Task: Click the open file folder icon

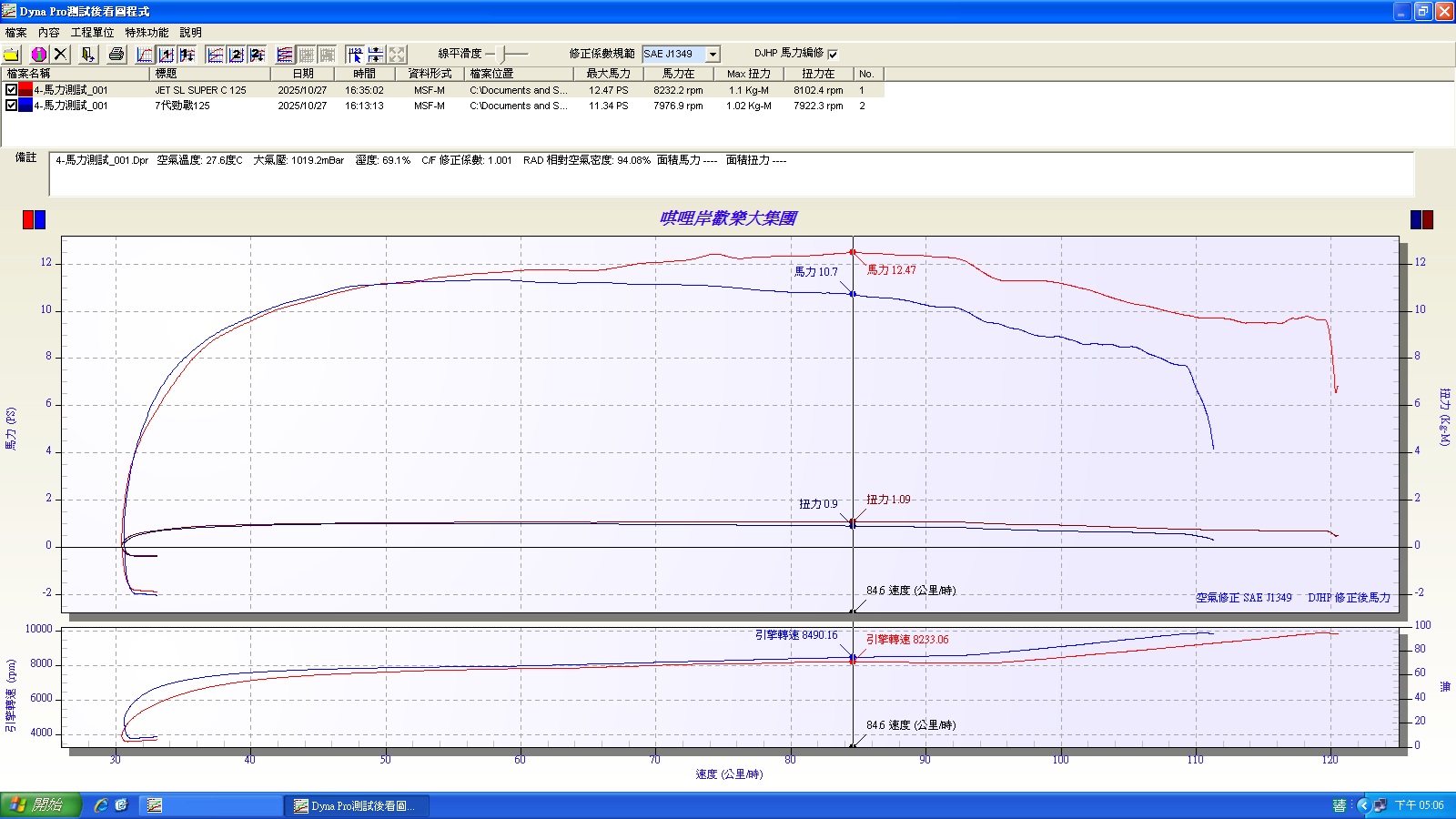Action: [12, 55]
